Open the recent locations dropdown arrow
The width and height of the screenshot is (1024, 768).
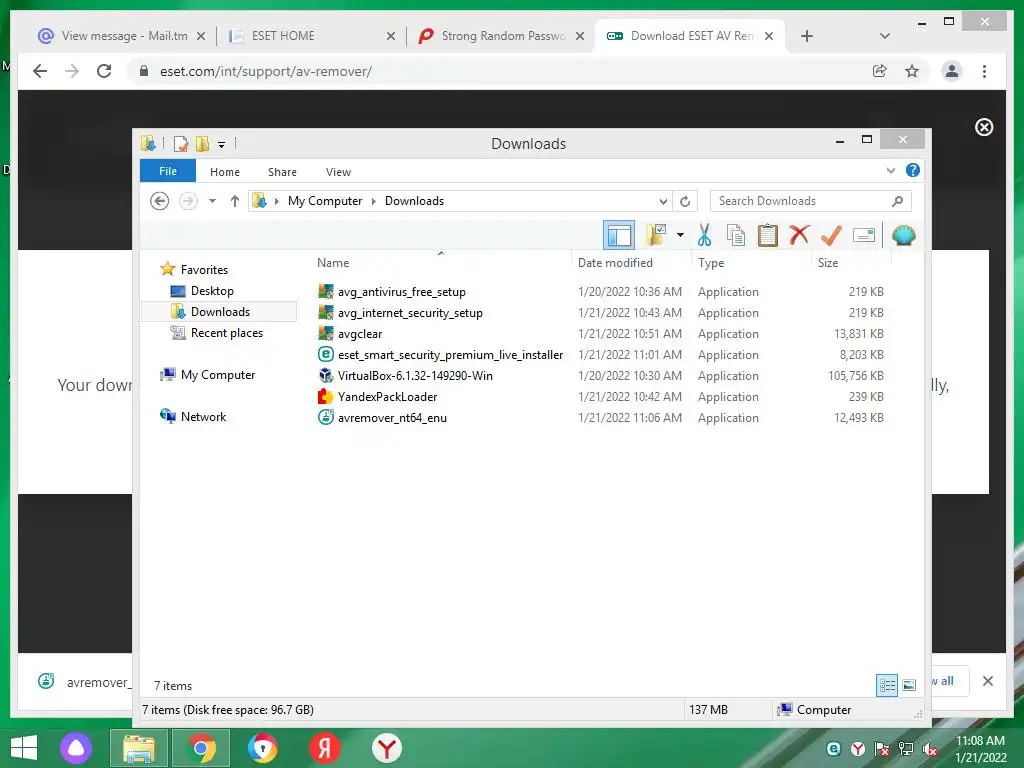212,201
